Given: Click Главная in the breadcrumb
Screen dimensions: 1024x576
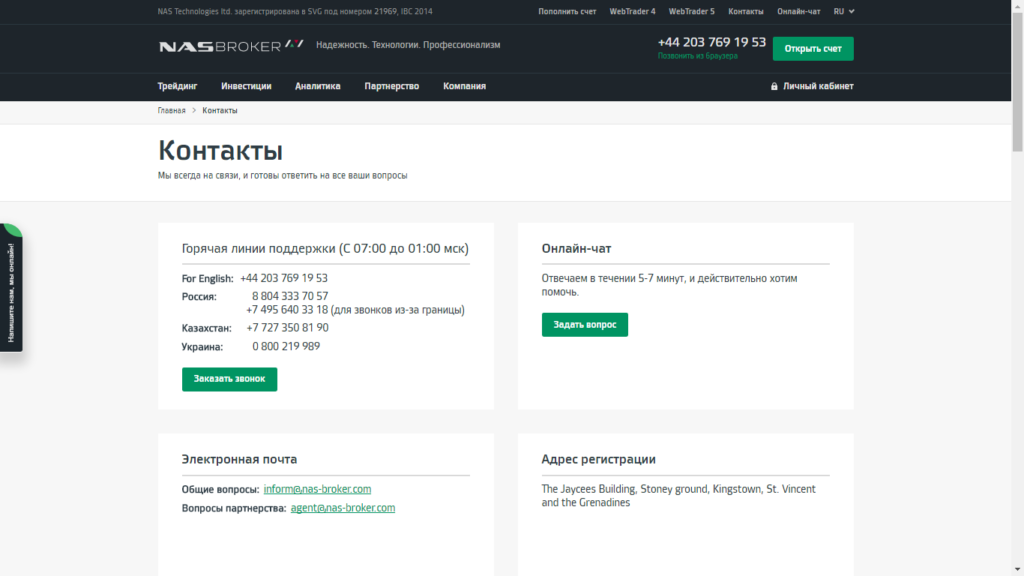Looking at the screenshot, I should coord(172,110).
